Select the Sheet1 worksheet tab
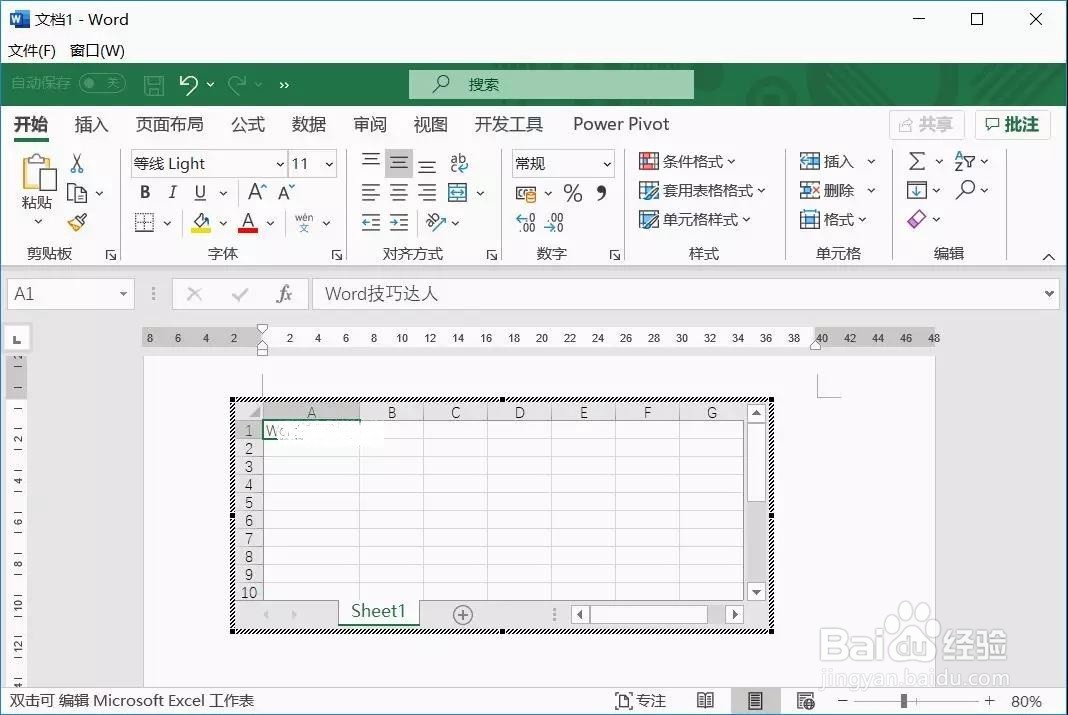 click(378, 611)
